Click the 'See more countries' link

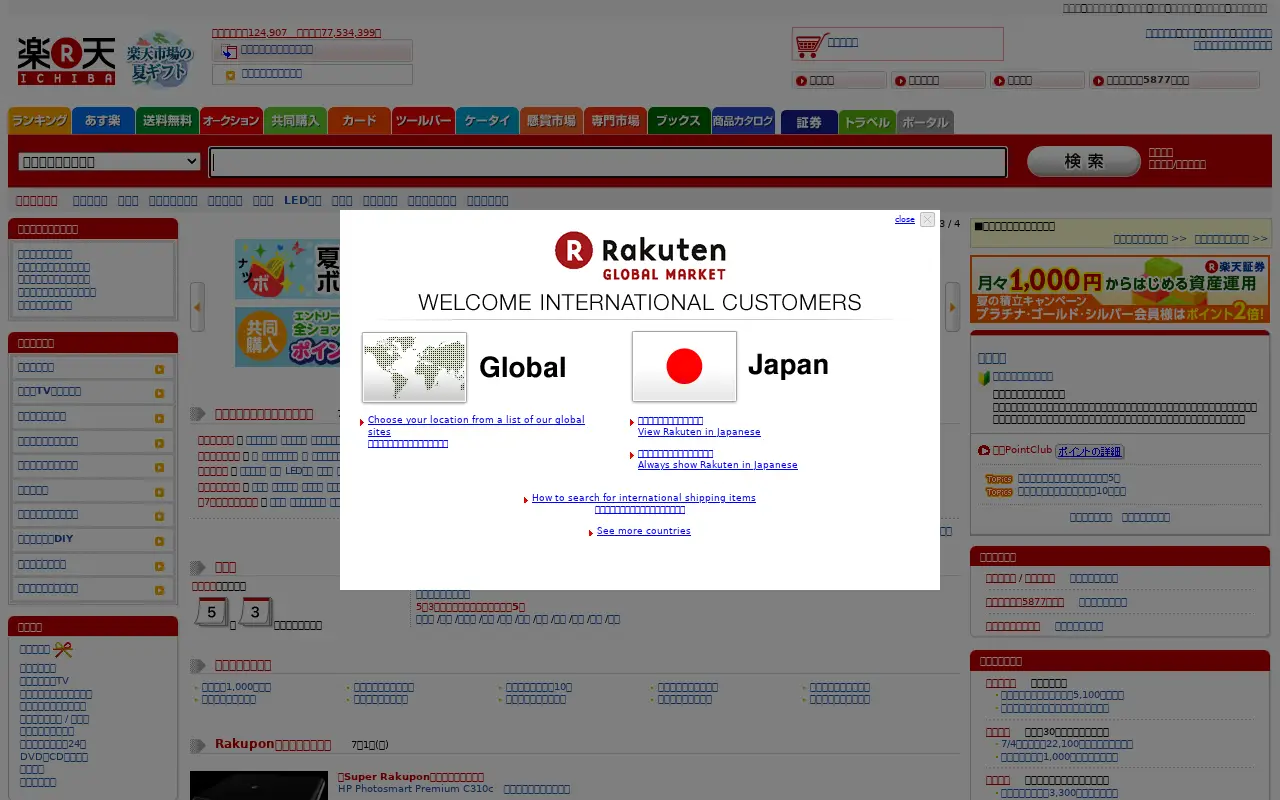(x=644, y=531)
